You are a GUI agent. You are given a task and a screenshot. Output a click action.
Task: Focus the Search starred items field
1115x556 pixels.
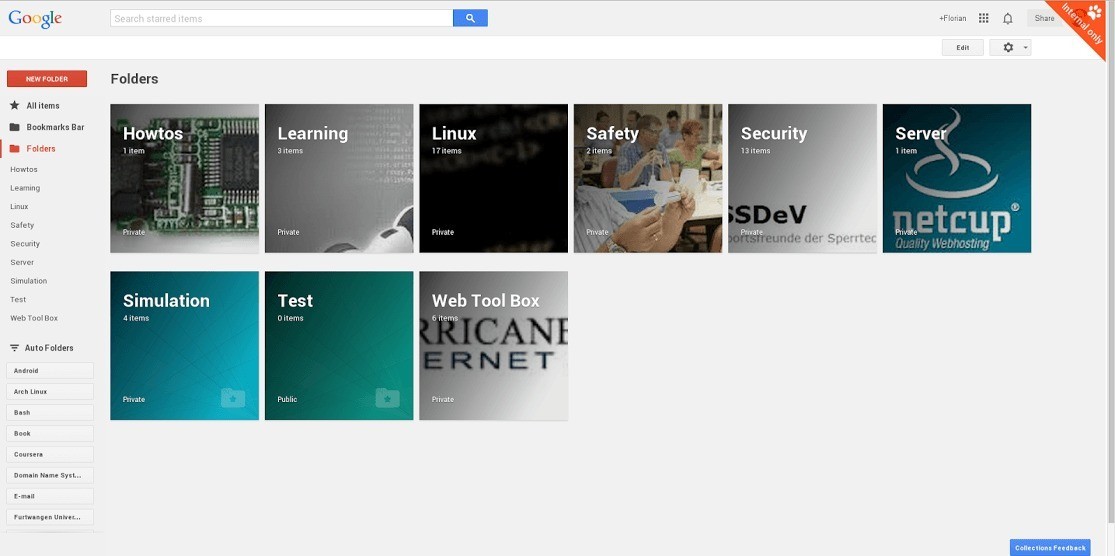(280, 18)
